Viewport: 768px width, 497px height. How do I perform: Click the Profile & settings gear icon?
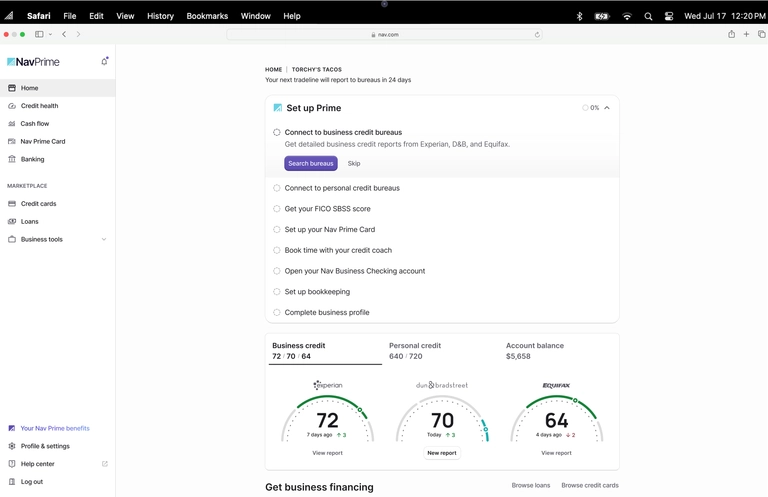[x=12, y=446]
